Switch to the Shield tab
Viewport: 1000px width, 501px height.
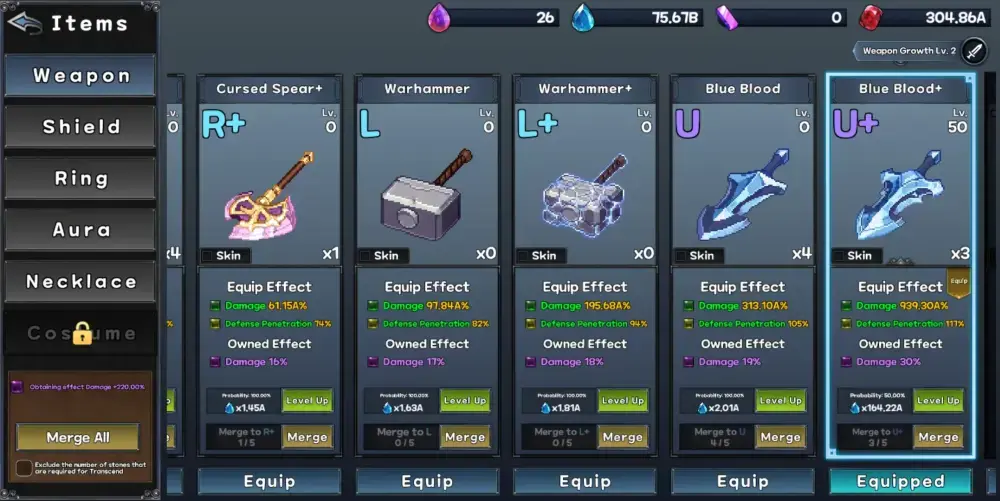click(80, 127)
